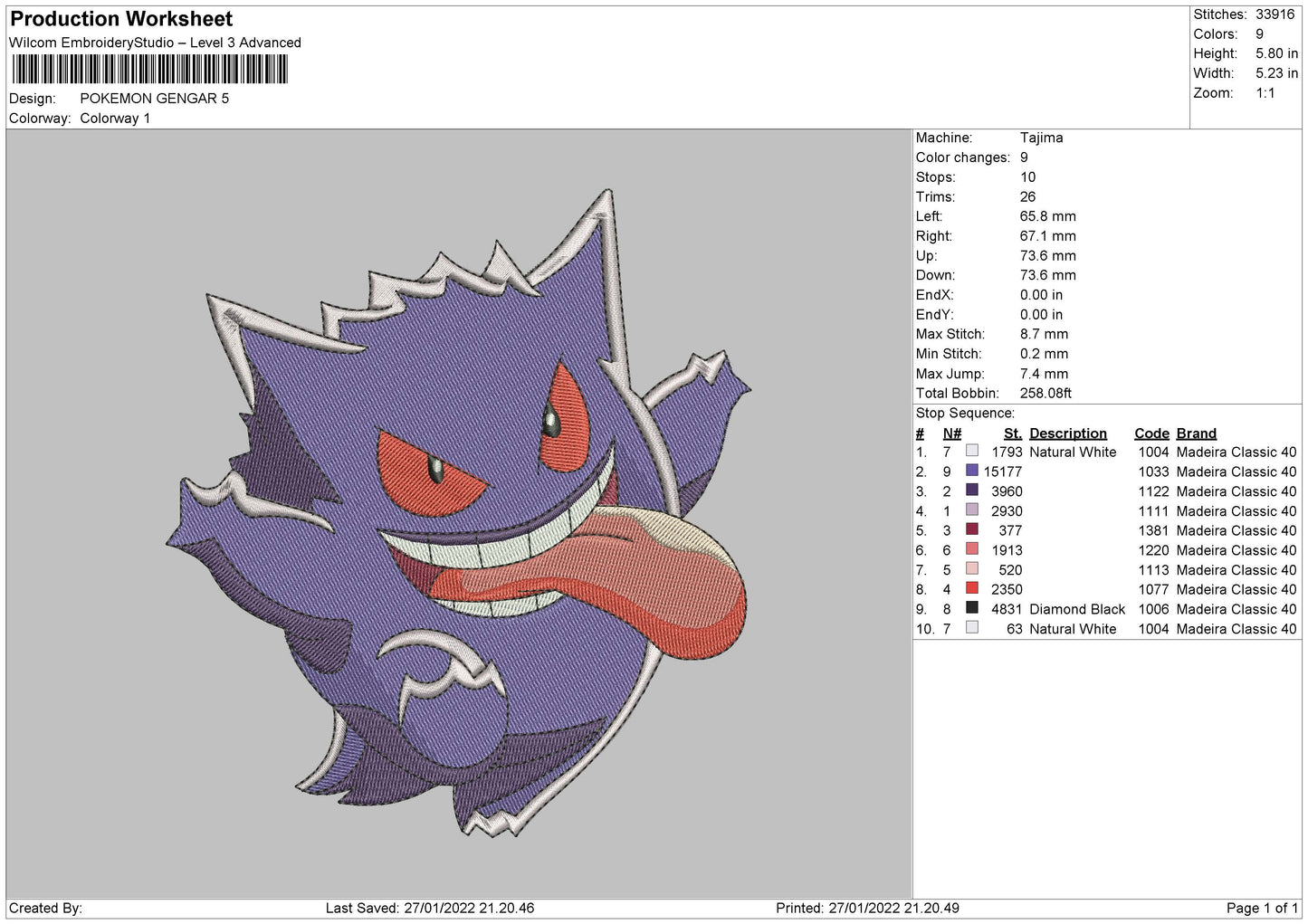Click 'Natural White' description in stop 10

(1073, 629)
